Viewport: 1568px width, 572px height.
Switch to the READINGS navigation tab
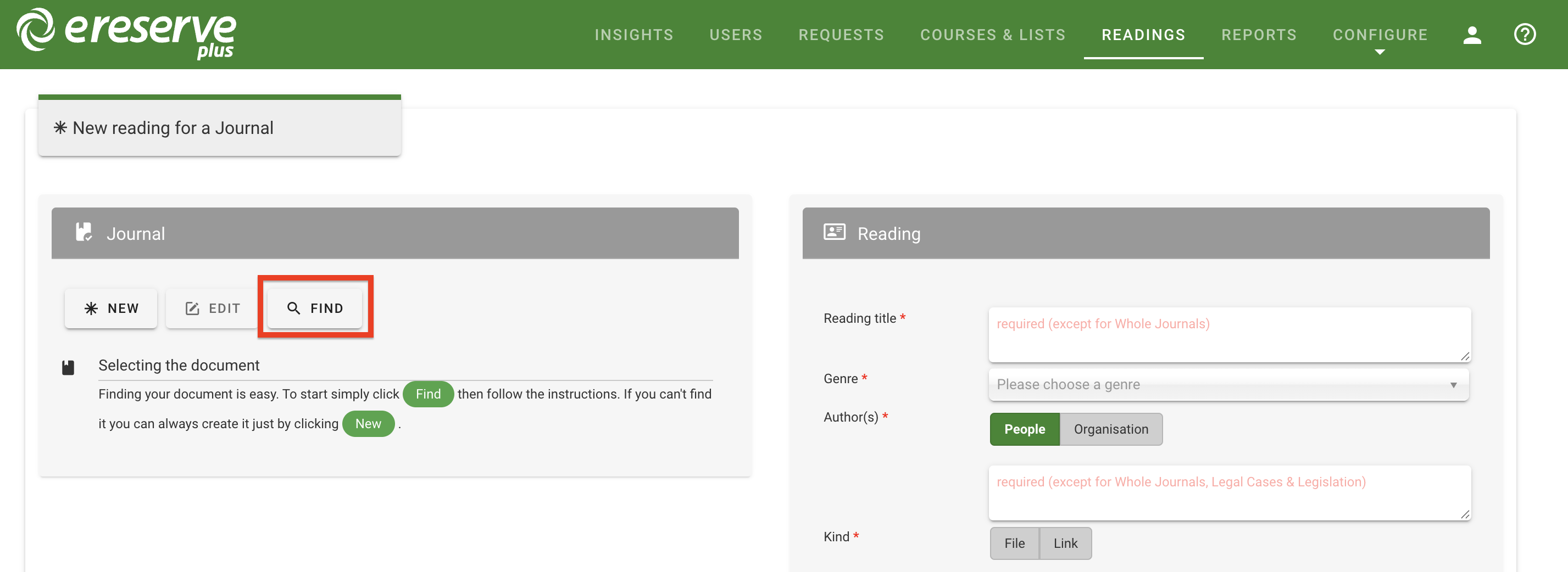(x=1143, y=35)
